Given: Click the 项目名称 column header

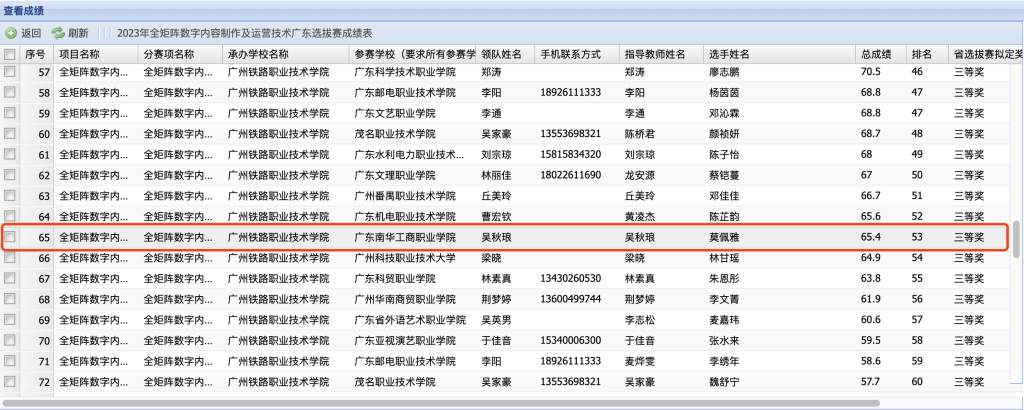Looking at the screenshot, I should [x=79, y=54].
